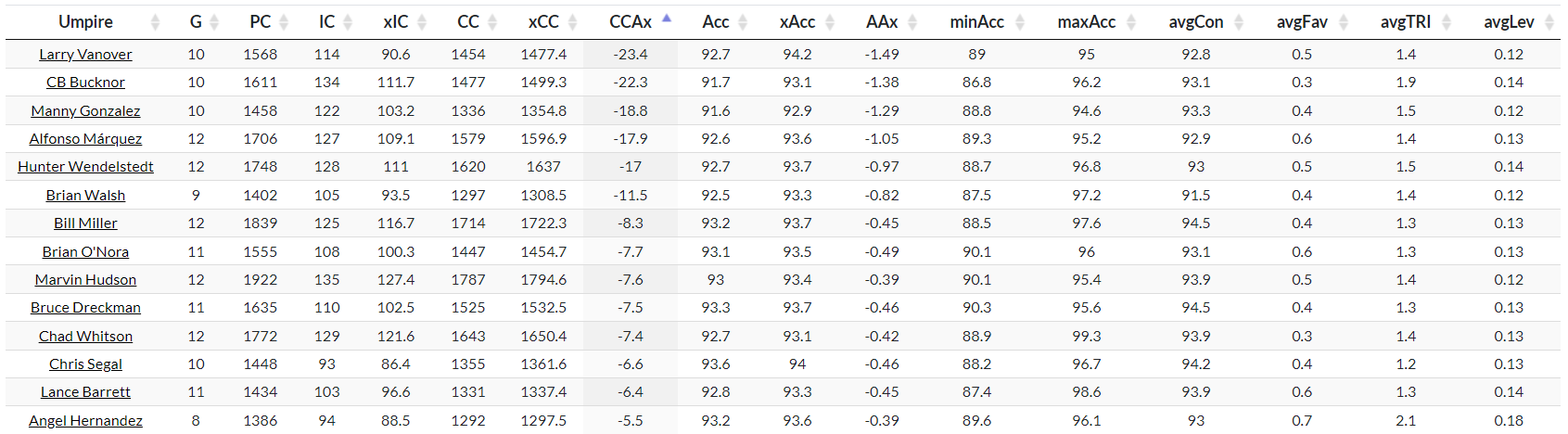Click minAcc column sort arrows
The width and height of the screenshot is (1568, 434).
click(x=1019, y=22)
